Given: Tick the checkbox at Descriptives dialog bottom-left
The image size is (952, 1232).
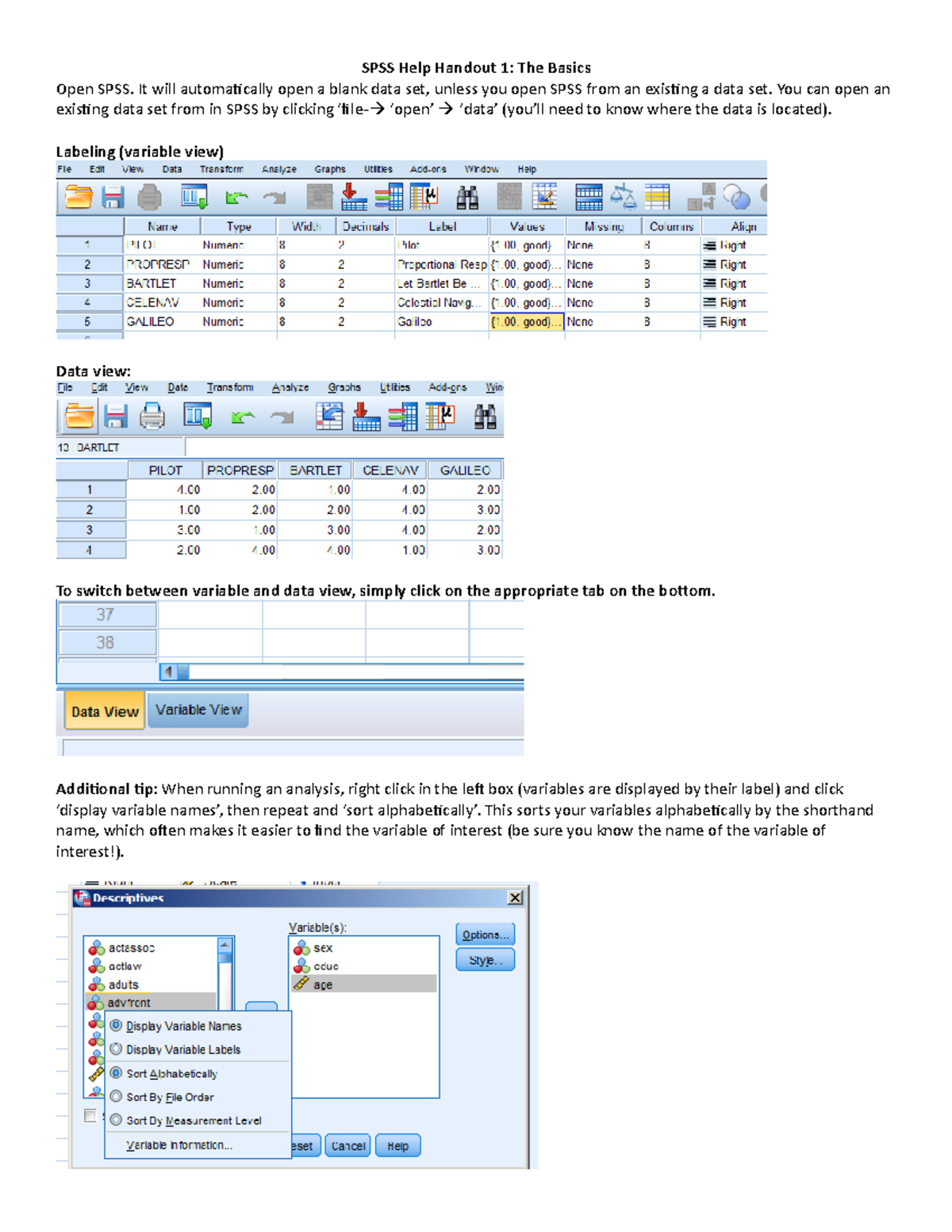Looking at the screenshot, I should pyautogui.click(x=90, y=1116).
